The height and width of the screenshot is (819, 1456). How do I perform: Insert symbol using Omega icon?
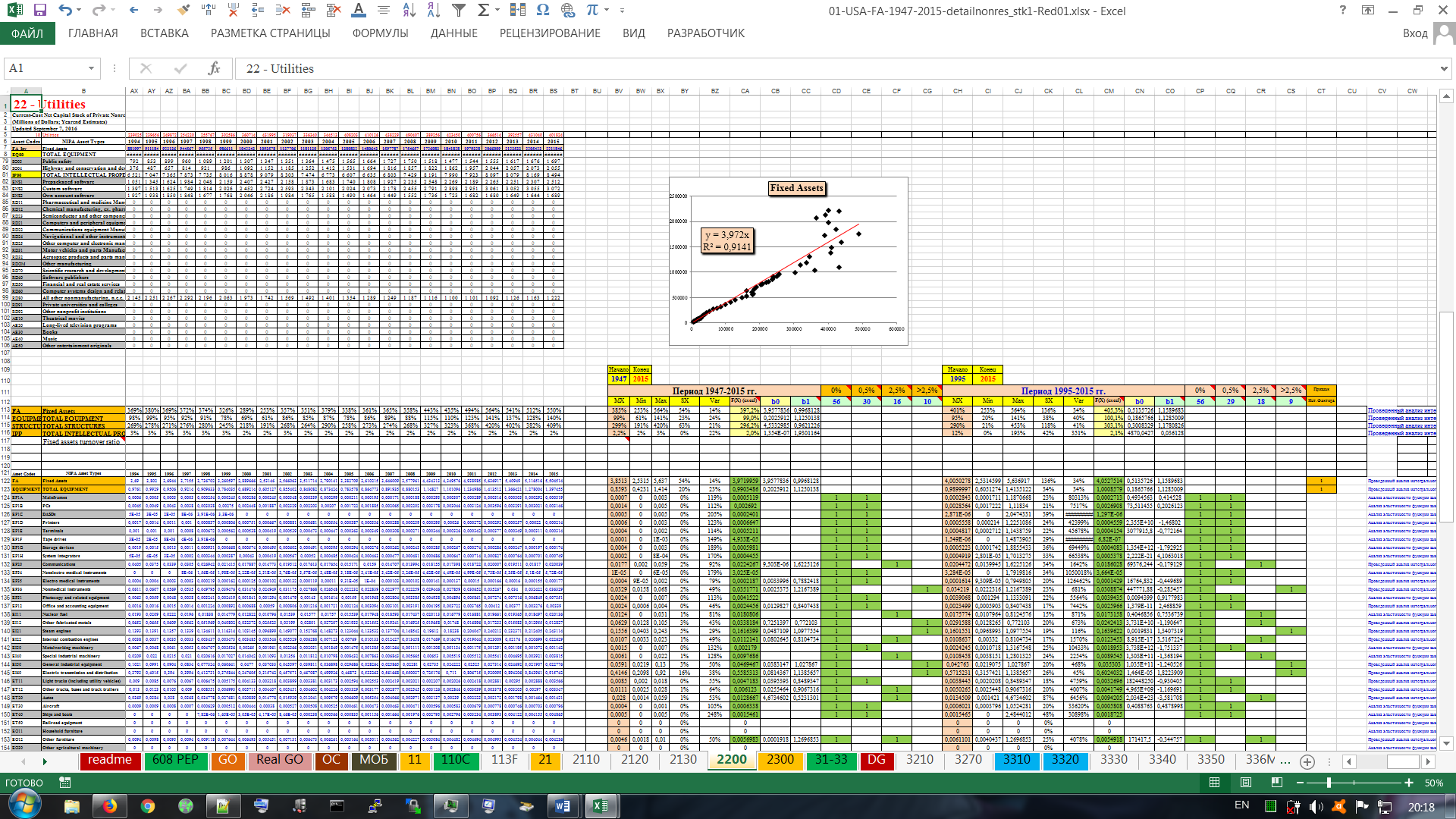542,11
